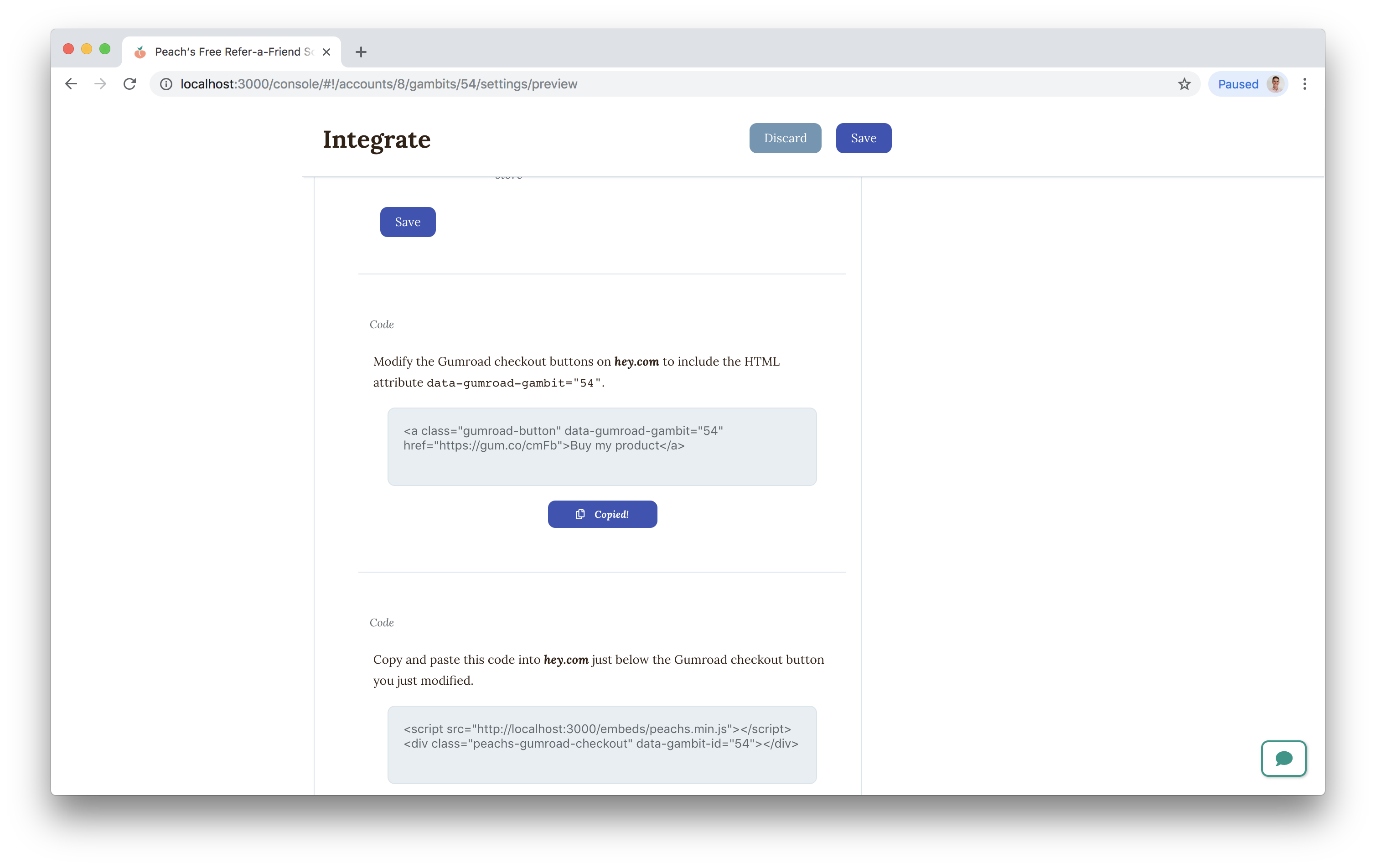This screenshot has width=1376, height=868.
Task: Focus the localhost address bar
Action: 629,84
